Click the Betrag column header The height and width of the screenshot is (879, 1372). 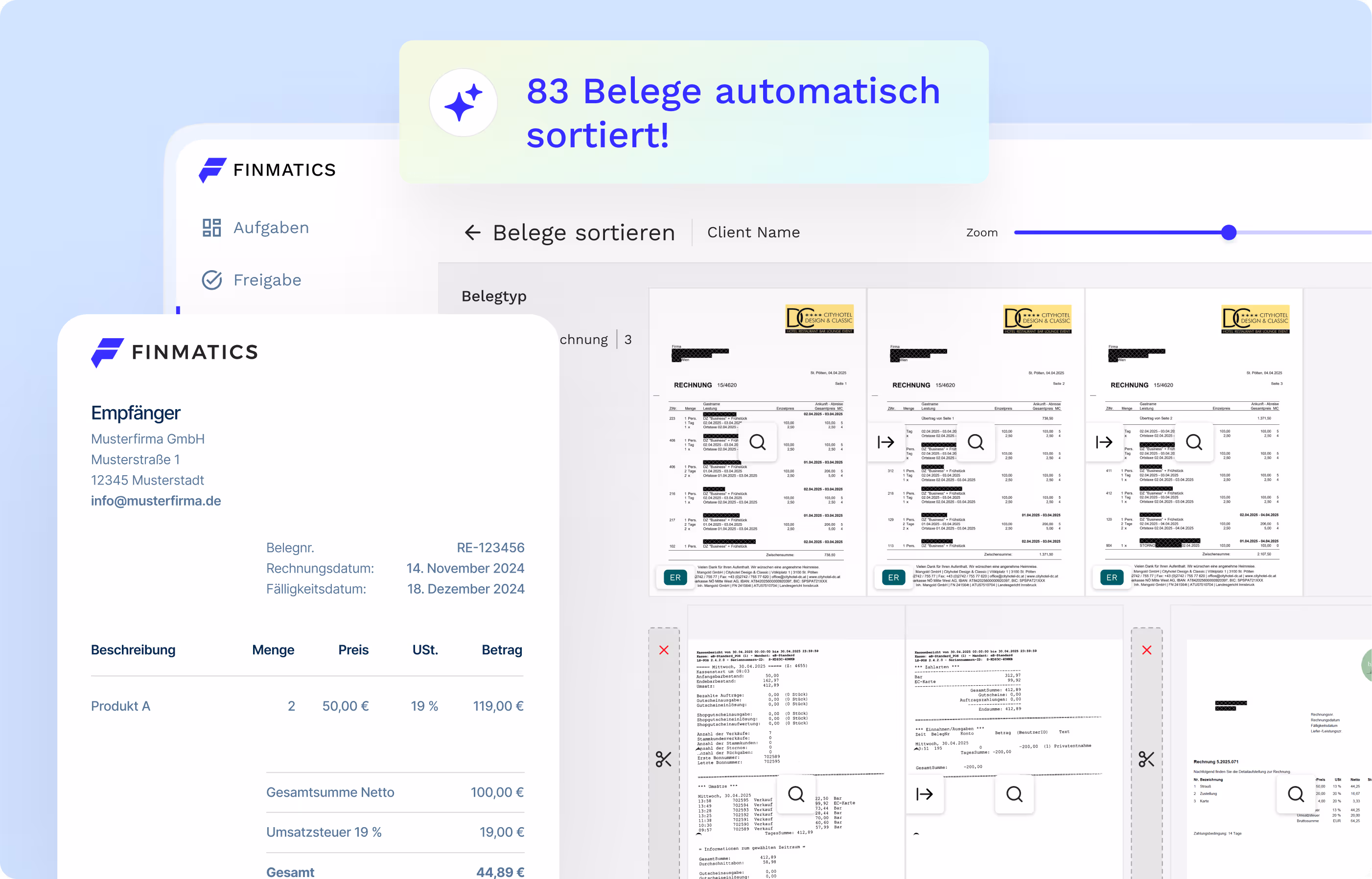pyautogui.click(x=502, y=650)
